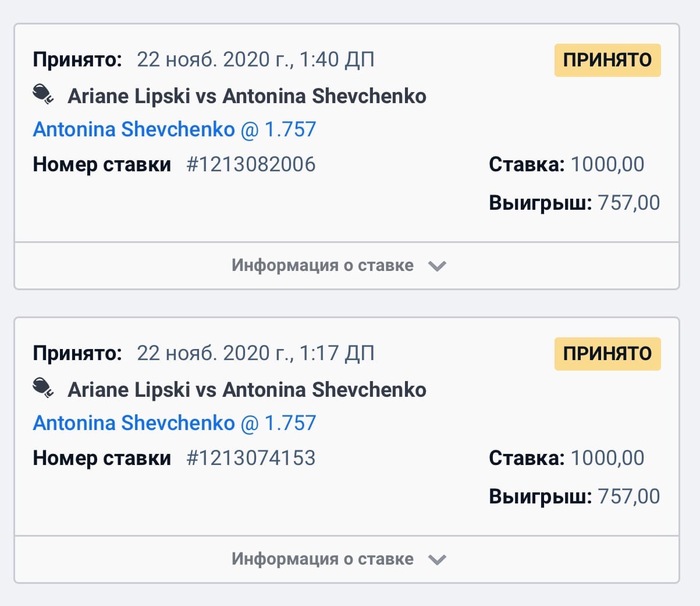This screenshot has width=700, height=606.
Task: Click the ПРИНЯТО status badge on the 1:17 bet
Action: click(608, 354)
